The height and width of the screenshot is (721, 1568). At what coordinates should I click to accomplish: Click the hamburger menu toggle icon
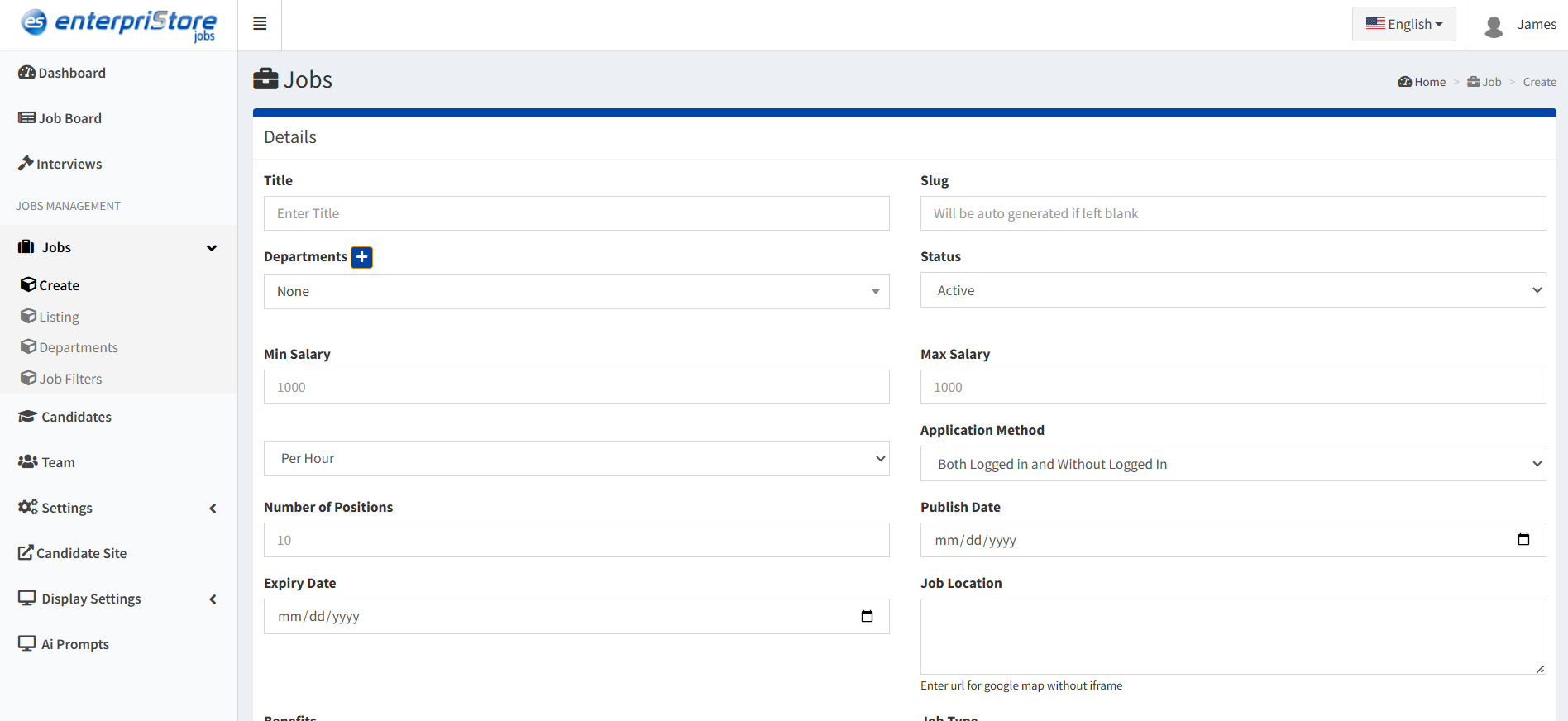pos(260,24)
